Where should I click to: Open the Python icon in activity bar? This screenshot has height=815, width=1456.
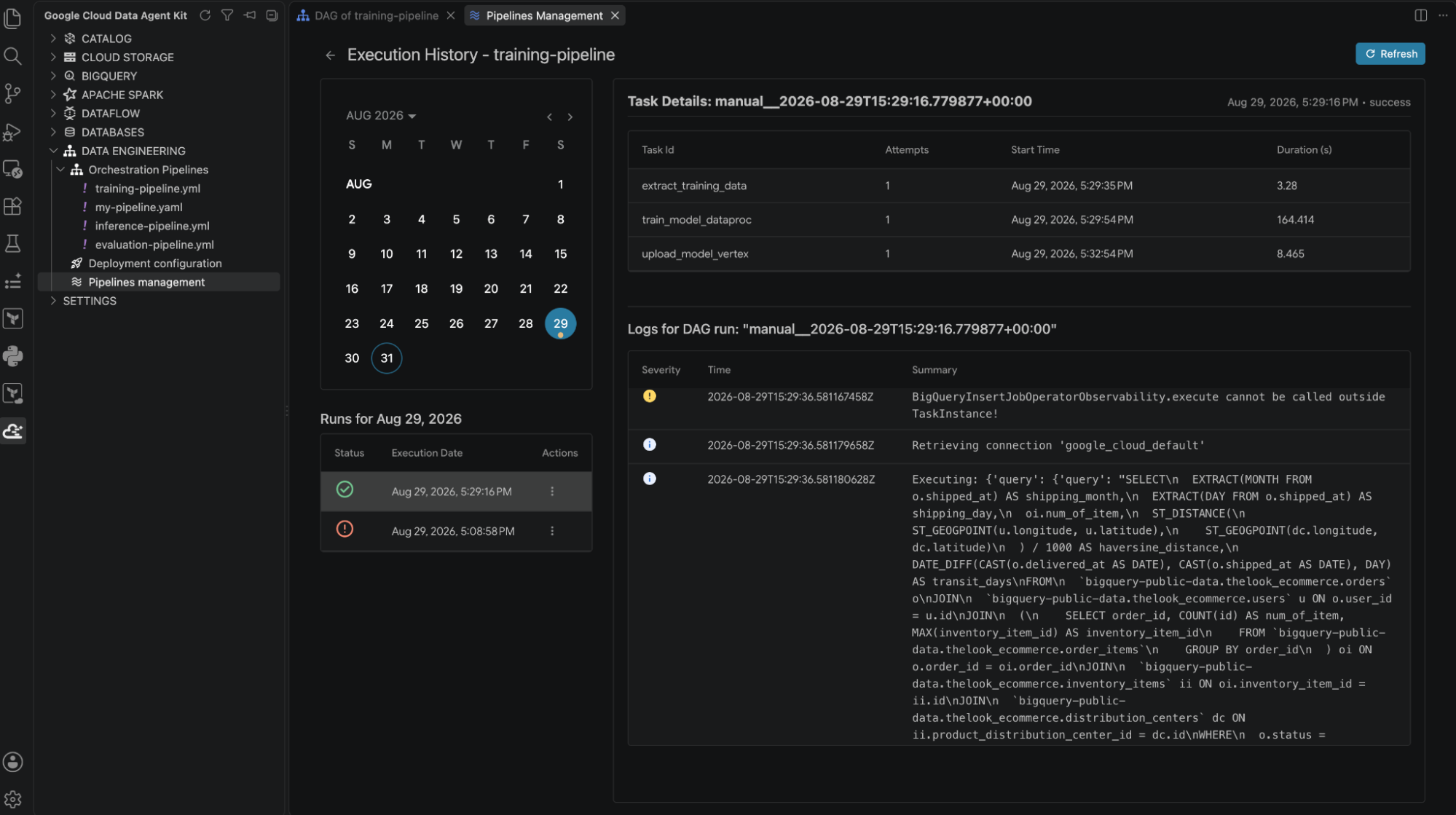tap(13, 355)
